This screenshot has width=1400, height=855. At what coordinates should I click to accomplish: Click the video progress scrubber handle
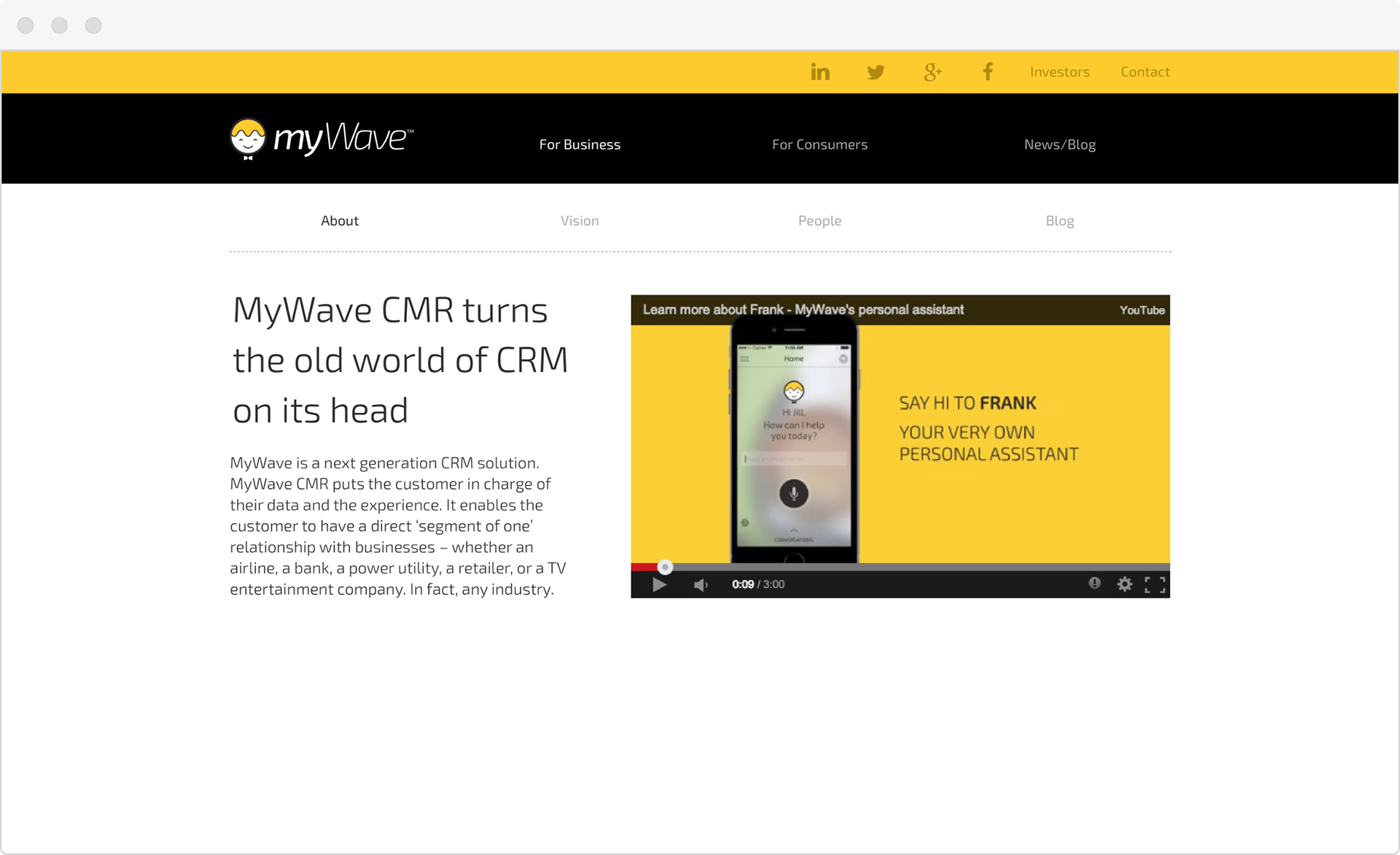[665, 567]
